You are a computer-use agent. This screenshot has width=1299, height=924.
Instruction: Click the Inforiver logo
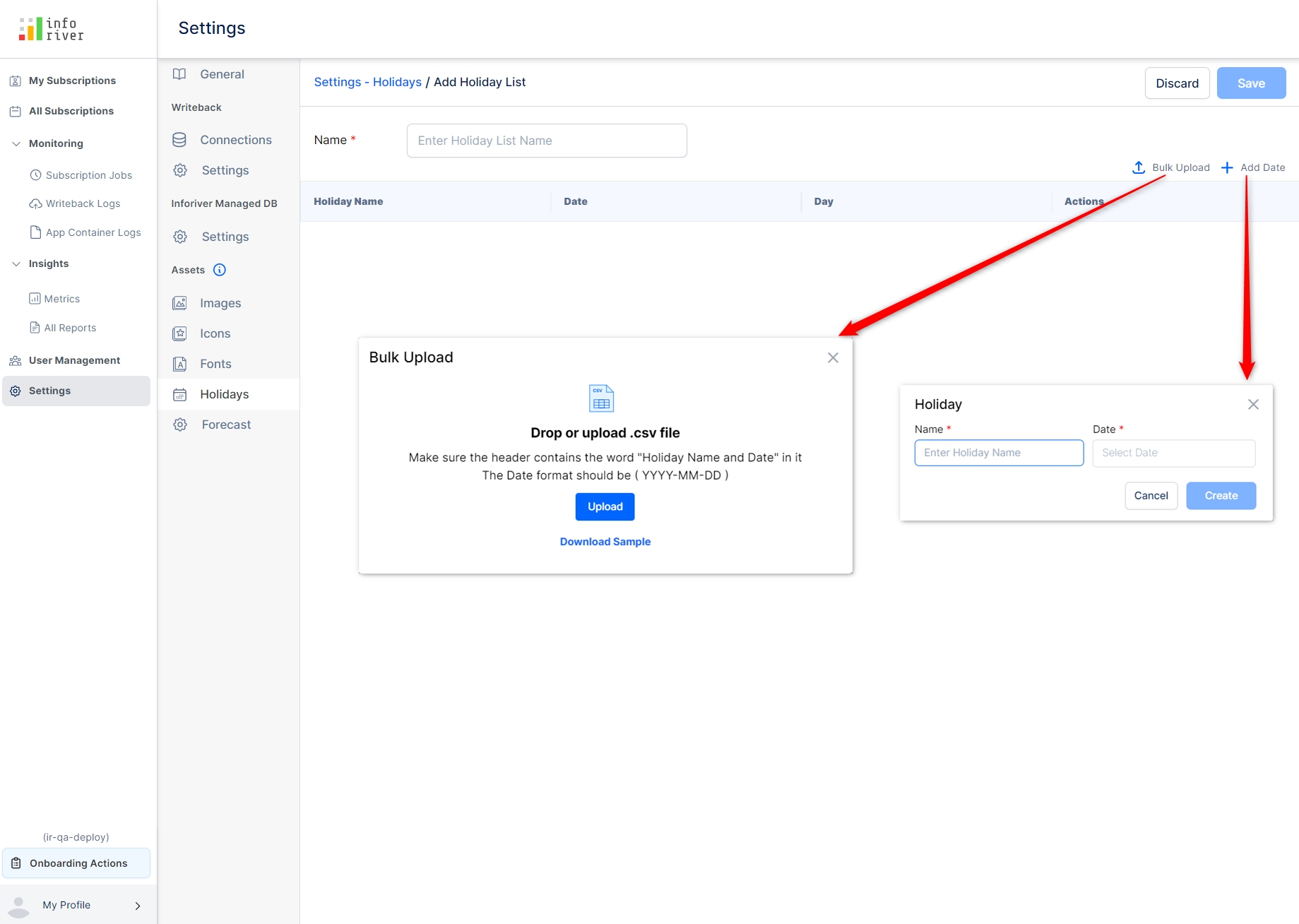pos(51,29)
